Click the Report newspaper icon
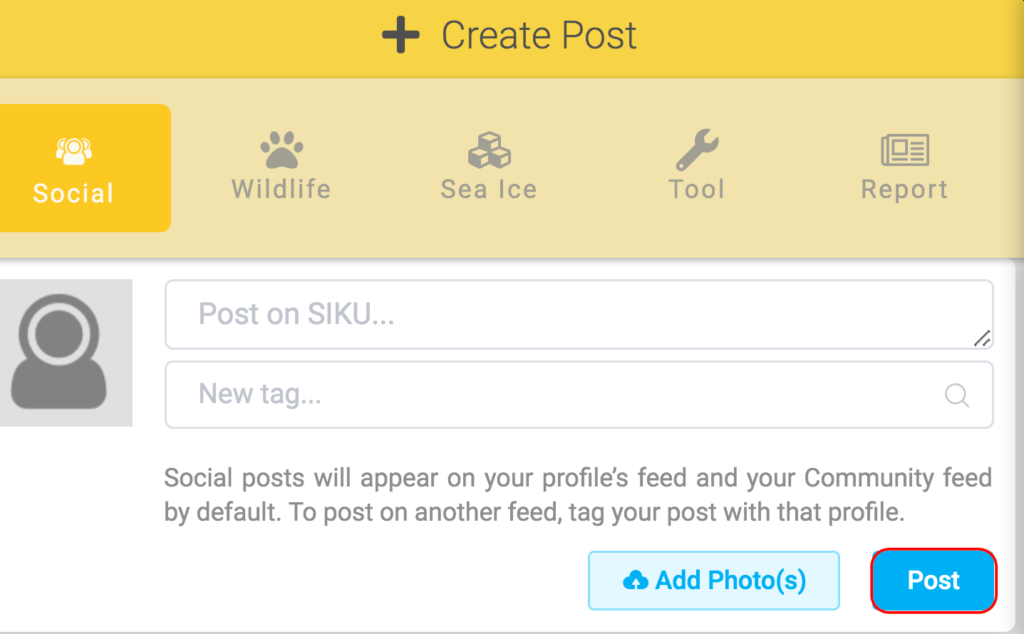This screenshot has width=1024, height=634. tap(905, 151)
